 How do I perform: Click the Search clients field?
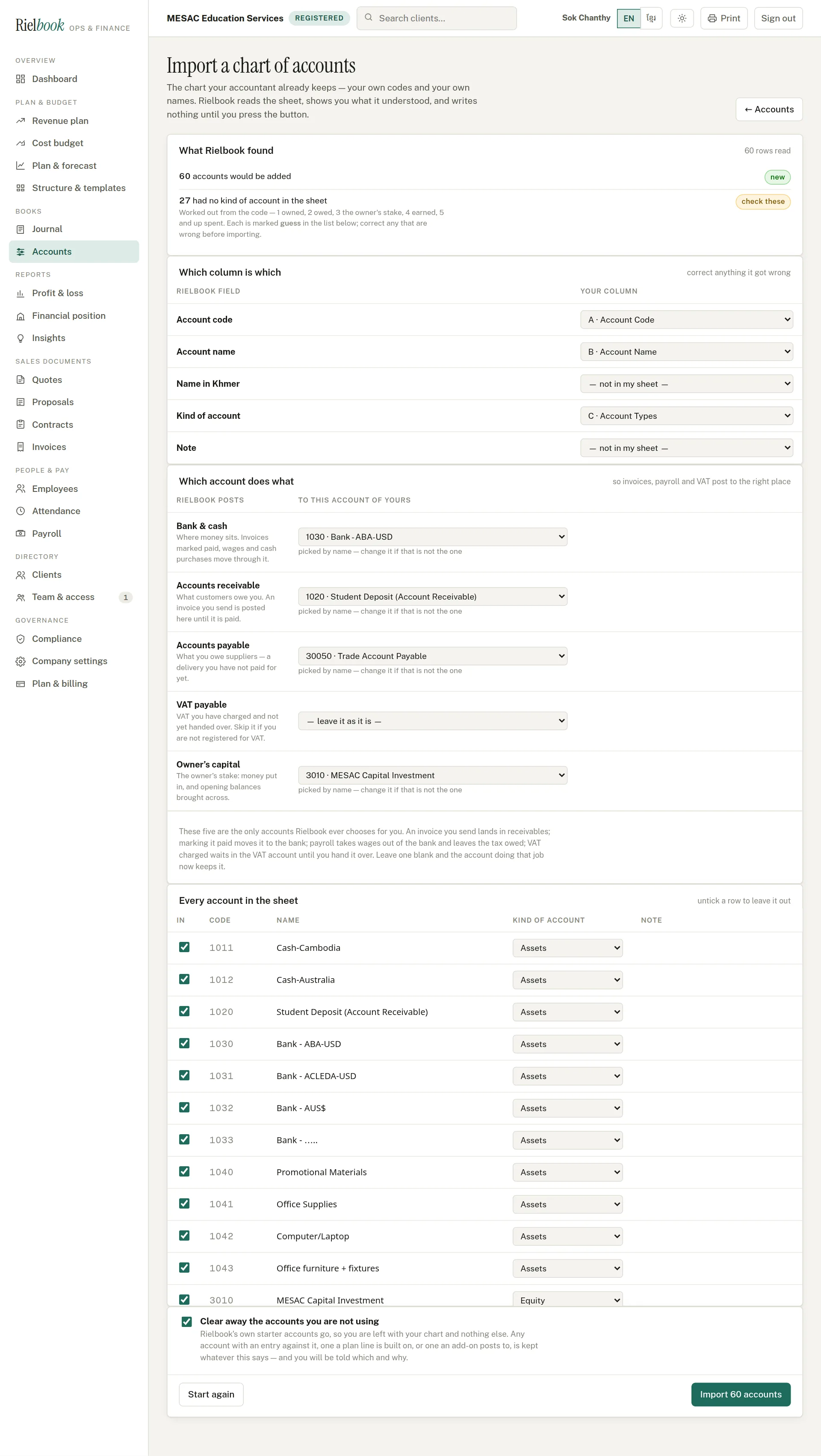pyautogui.click(x=437, y=18)
